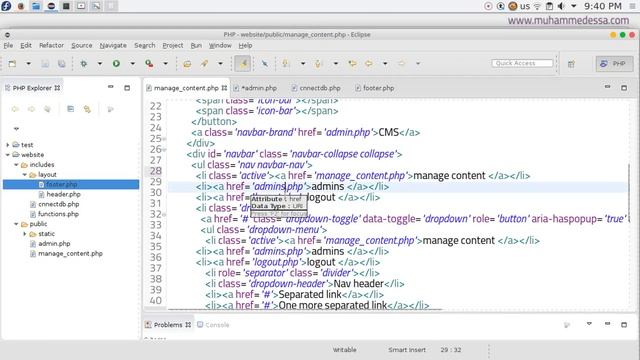Click the New file toolbar icon
This screenshot has width=640, height=360.
click(x=12, y=64)
